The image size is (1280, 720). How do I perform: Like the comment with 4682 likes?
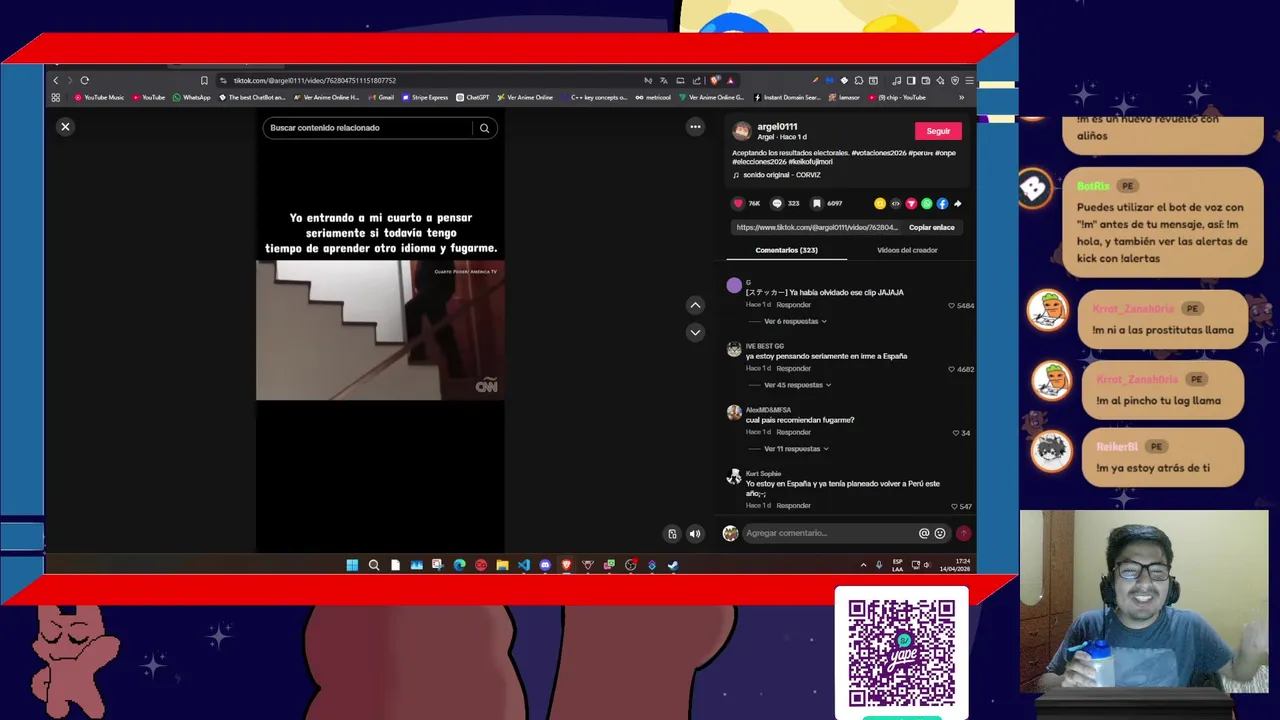[952, 369]
